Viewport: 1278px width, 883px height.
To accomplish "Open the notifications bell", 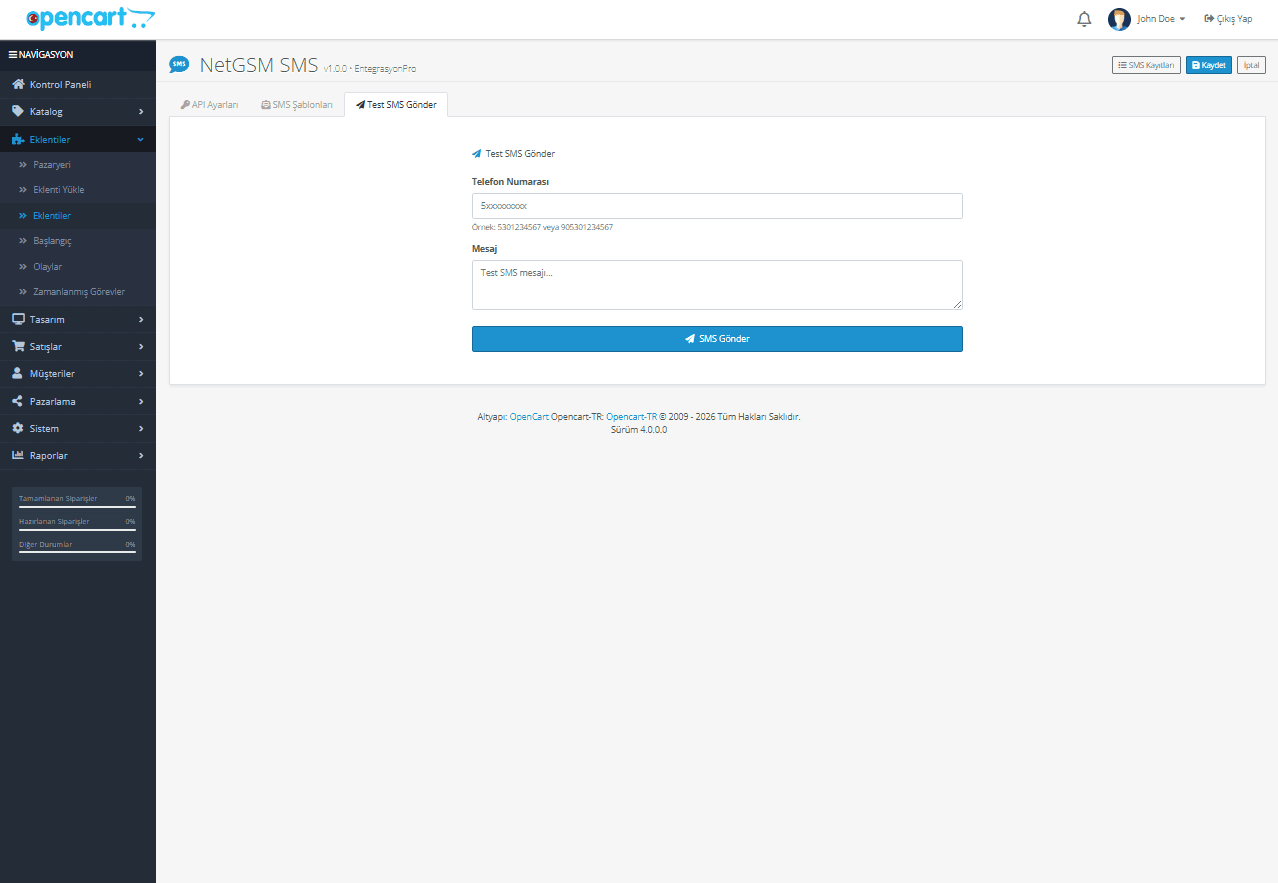I will pos(1084,19).
